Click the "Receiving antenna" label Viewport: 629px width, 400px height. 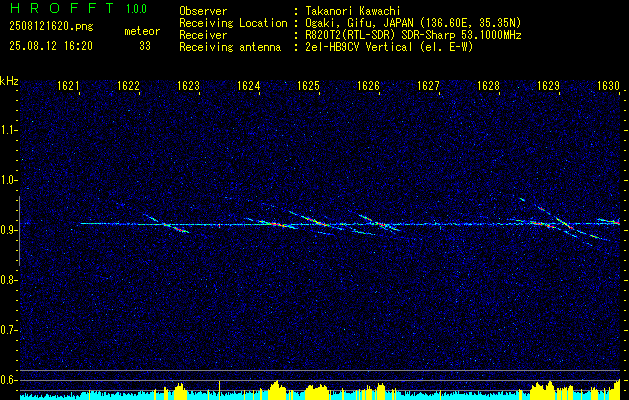coord(230,47)
